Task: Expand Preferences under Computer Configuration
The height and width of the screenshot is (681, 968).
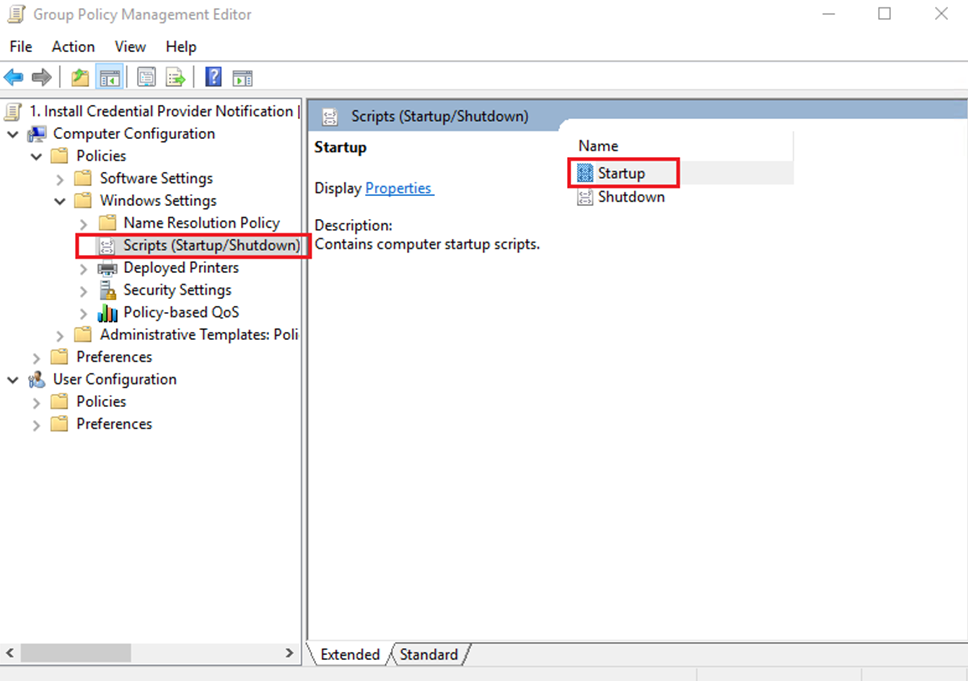Action: [36, 358]
